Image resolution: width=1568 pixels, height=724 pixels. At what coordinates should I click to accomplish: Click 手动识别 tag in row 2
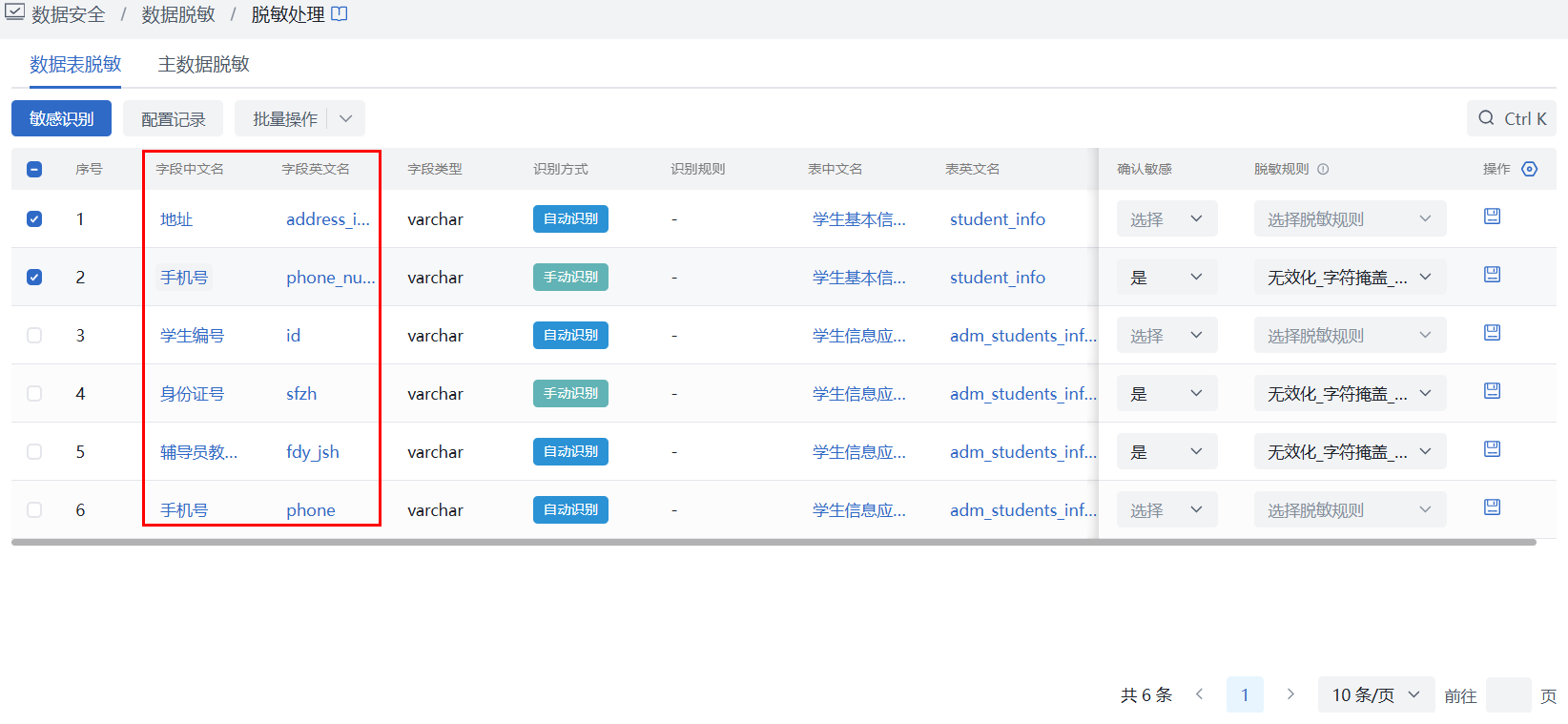(x=570, y=277)
